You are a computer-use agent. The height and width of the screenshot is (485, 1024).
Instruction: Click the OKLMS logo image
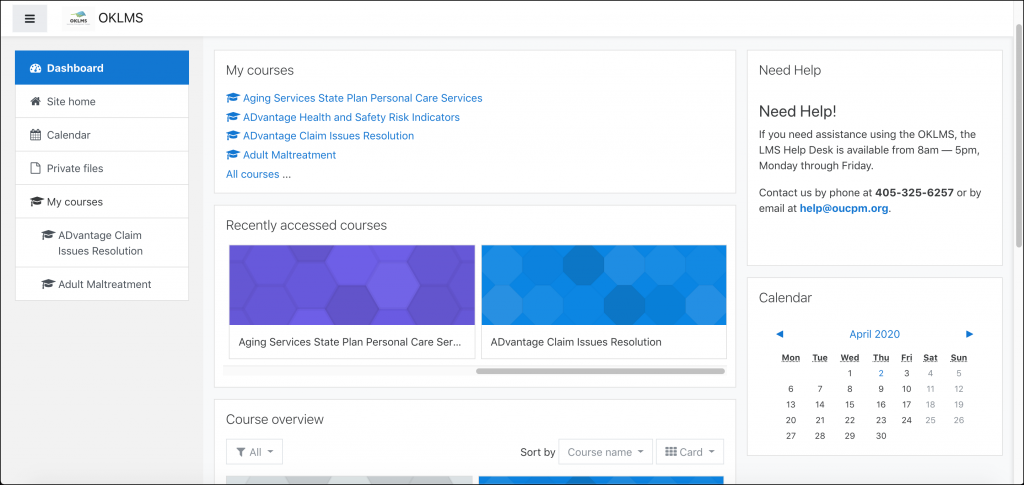pyautogui.click(x=78, y=18)
